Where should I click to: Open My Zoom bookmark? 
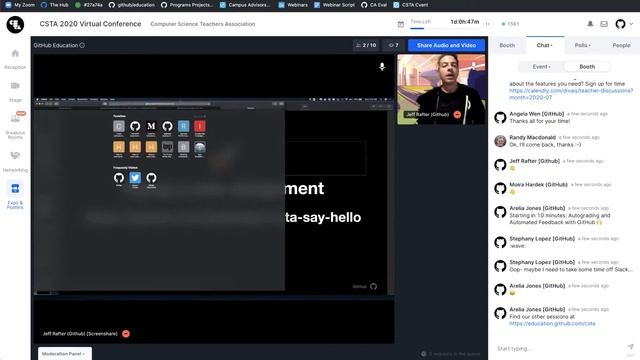pos(20,5)
